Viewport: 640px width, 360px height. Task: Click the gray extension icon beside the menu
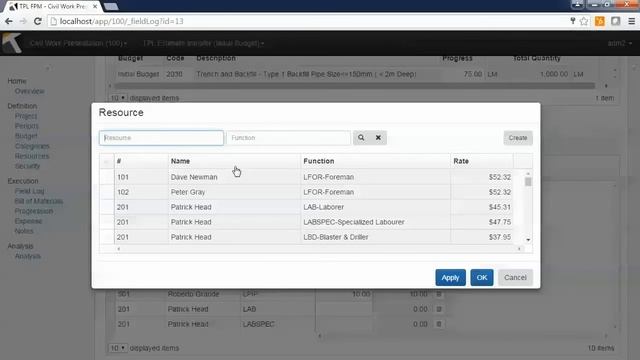pyautogui.click(x=616, y=21)
